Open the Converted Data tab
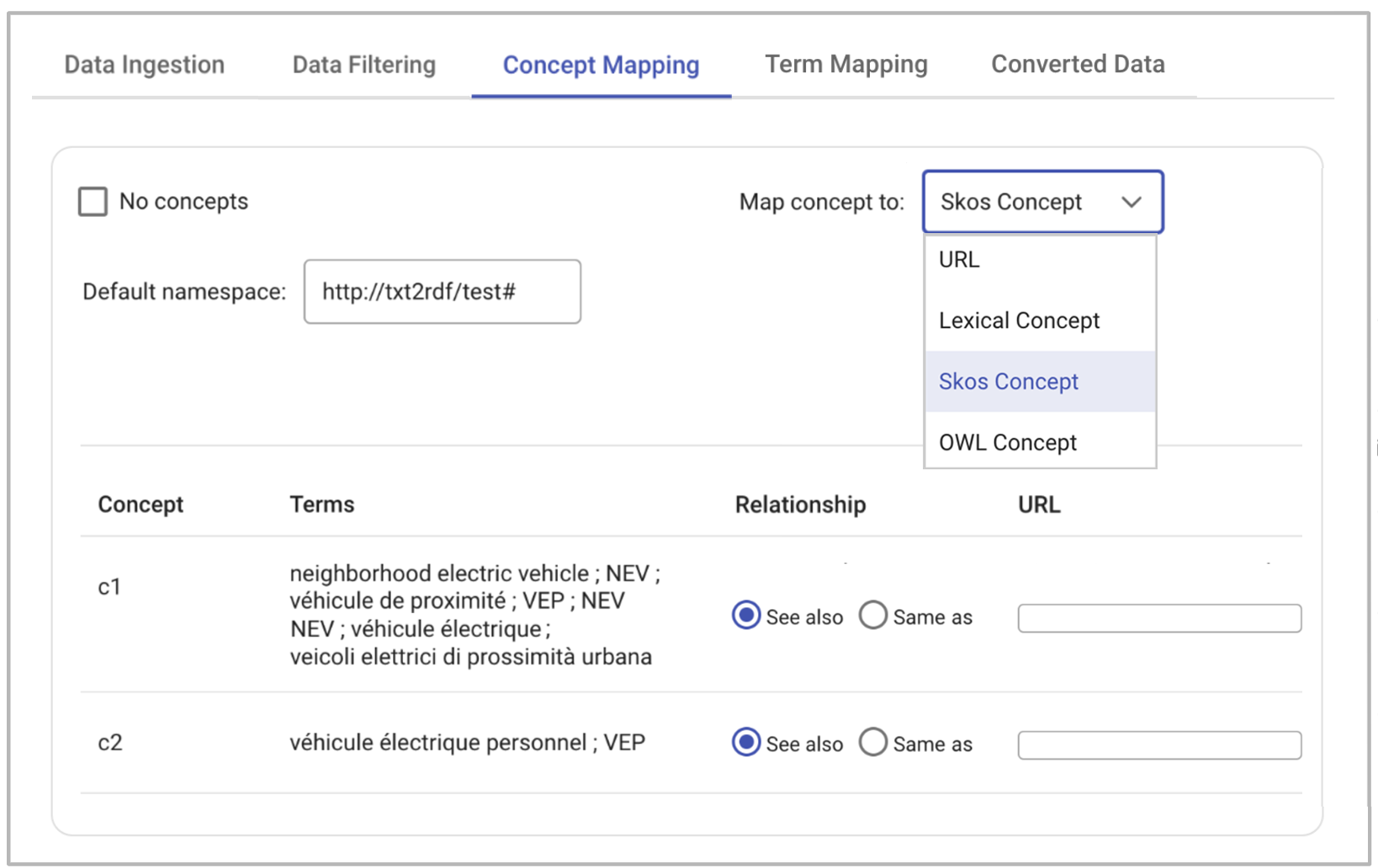 pos(1078,65)
